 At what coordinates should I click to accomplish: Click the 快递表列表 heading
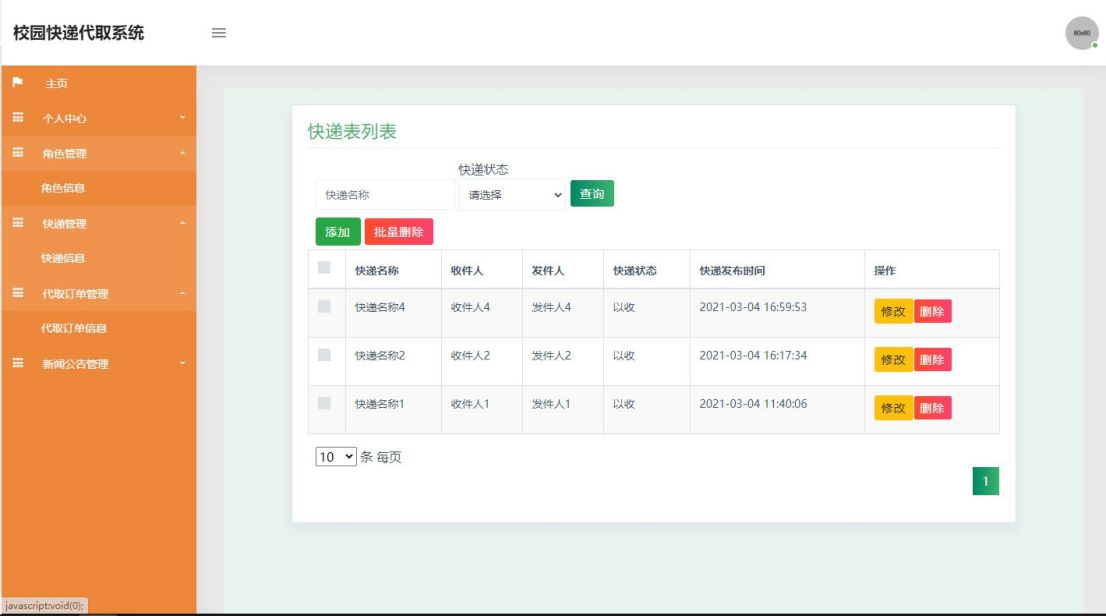352,131
